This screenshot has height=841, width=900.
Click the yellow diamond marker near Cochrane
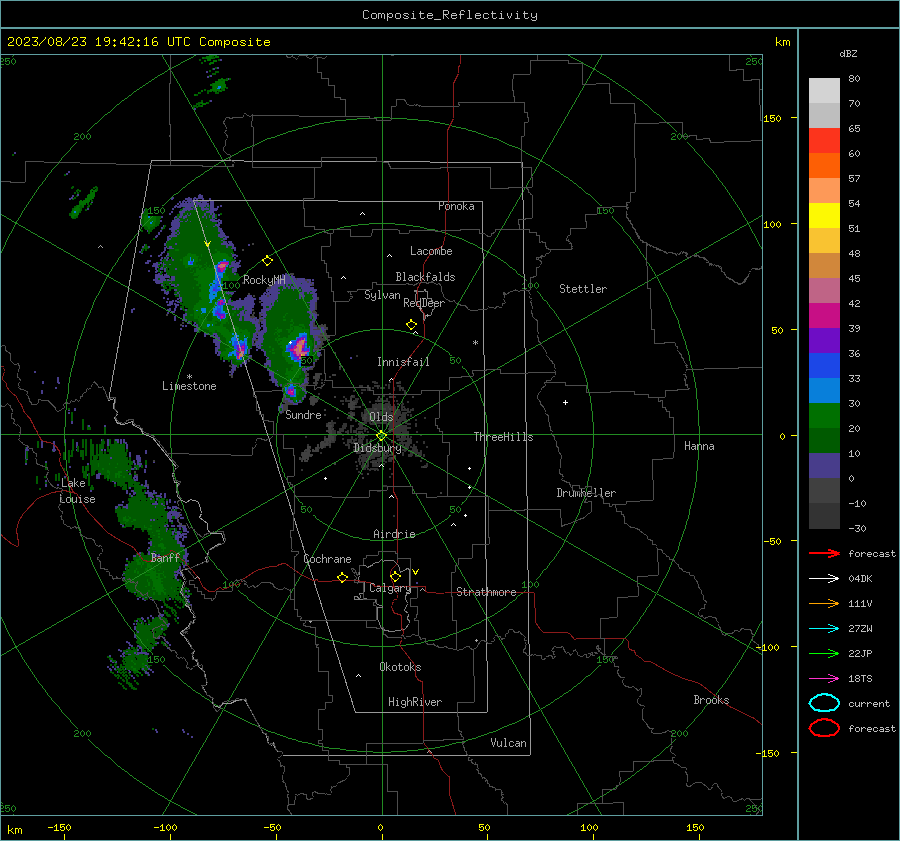[x=342, y=577]
